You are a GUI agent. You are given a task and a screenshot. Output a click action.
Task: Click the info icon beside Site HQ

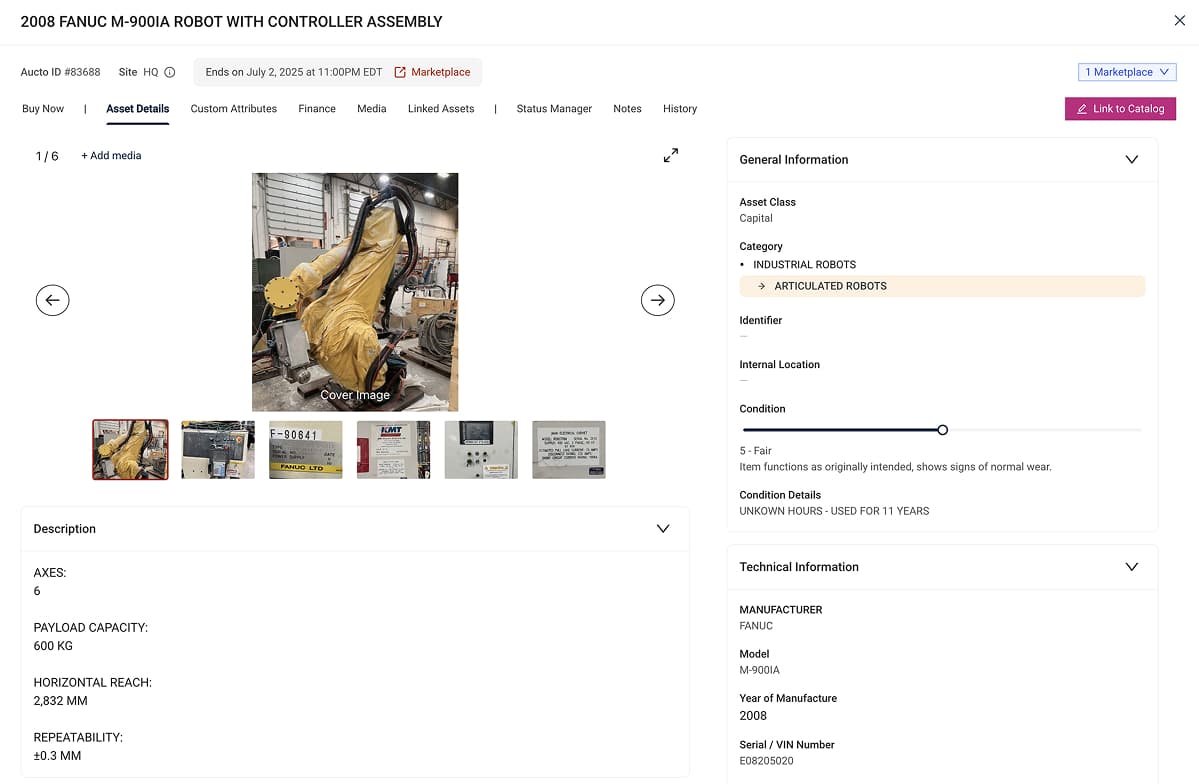167,72
